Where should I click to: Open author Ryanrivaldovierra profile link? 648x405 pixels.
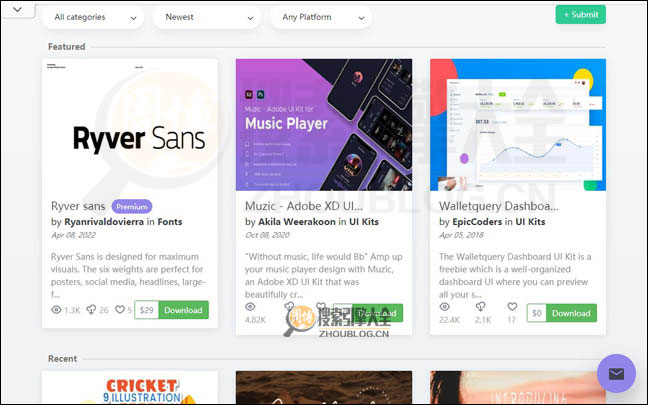coord(104,222)
